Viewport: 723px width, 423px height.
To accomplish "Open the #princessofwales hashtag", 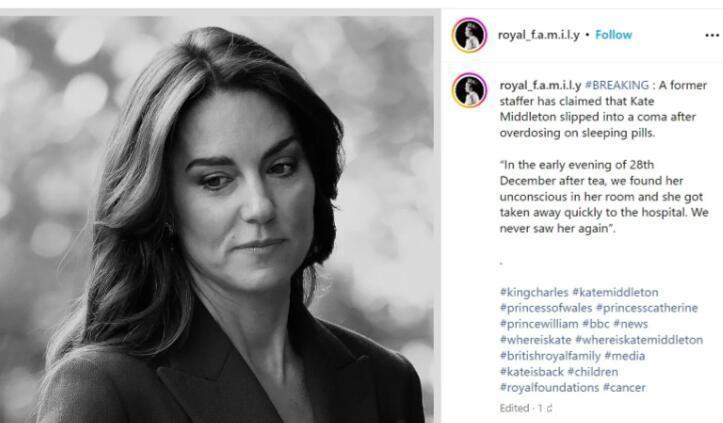I will pos(546,308).
